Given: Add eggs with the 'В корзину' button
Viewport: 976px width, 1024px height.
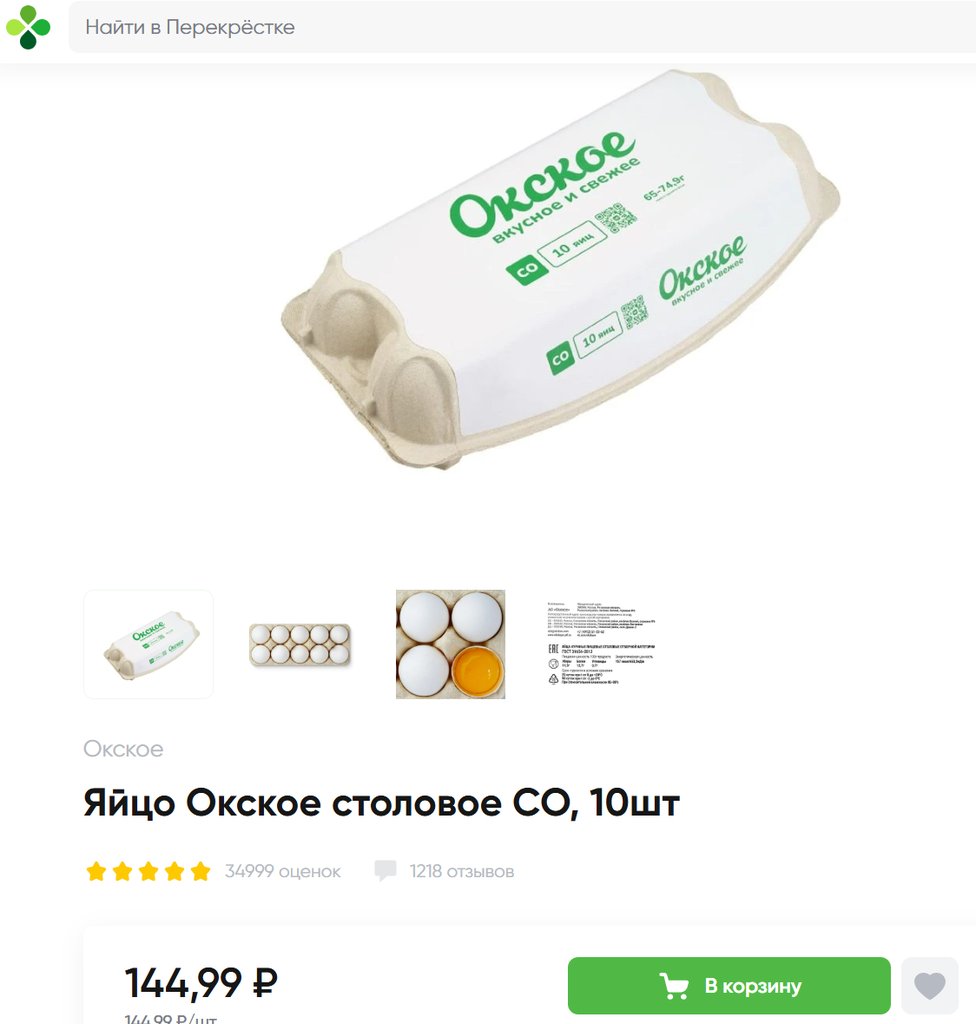Looking at the screenshot, I should (x=729, y=985).
